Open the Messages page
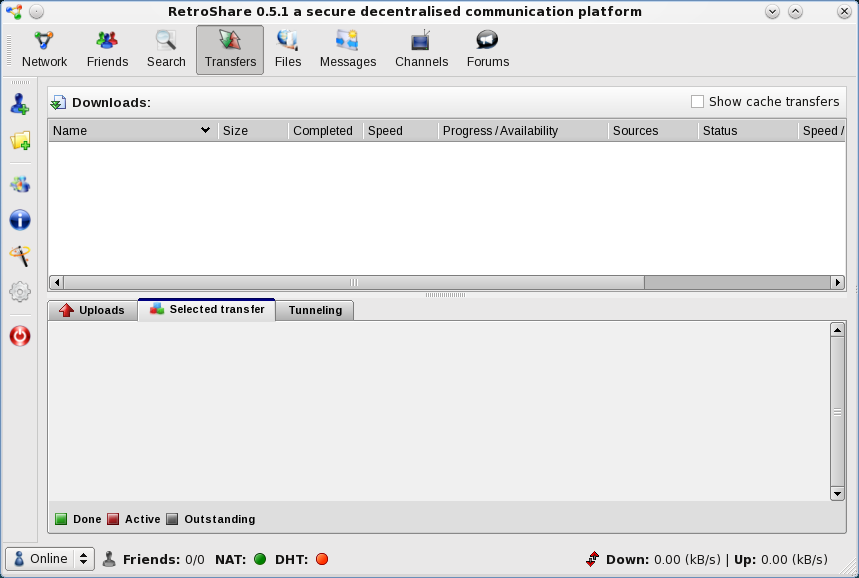 pyautogui.click(x=348, y=50)
